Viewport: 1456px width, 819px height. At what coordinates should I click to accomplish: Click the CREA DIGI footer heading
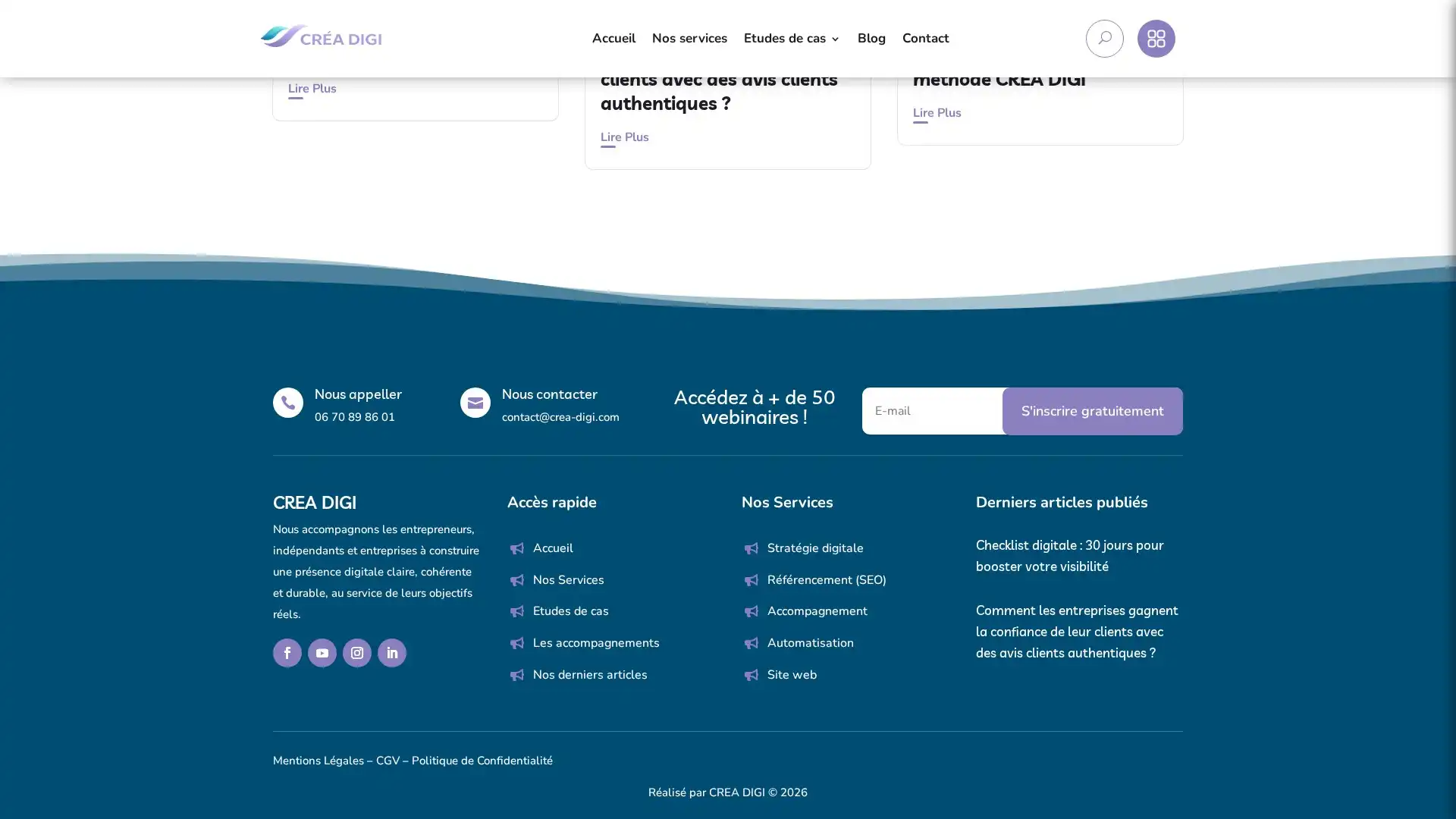point(314,504)
